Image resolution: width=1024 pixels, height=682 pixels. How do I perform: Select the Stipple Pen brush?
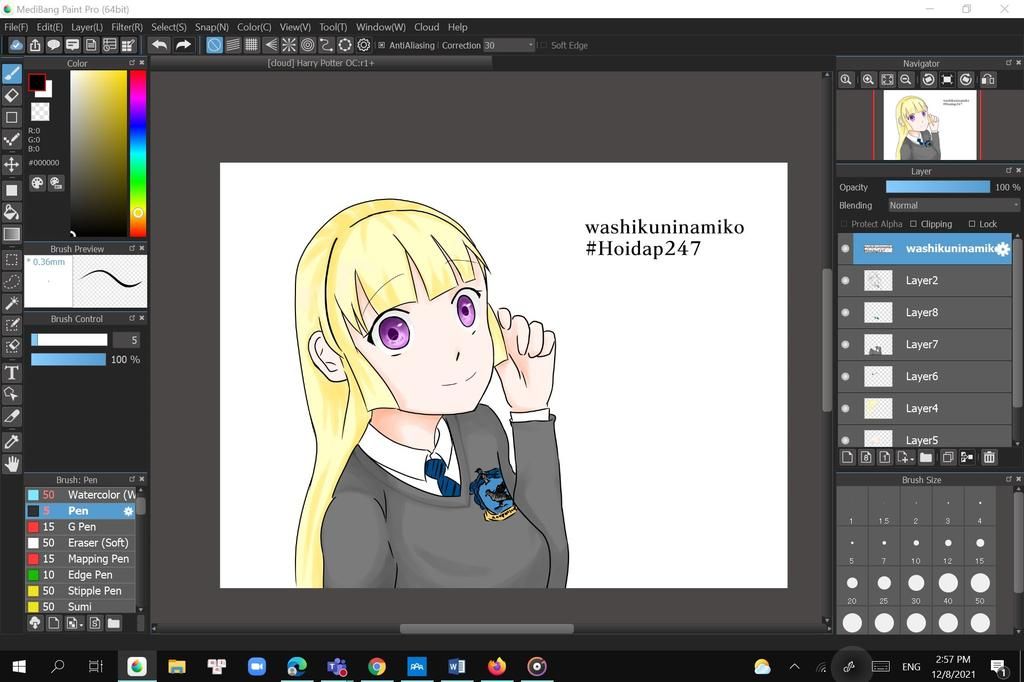tap(80, 591)
